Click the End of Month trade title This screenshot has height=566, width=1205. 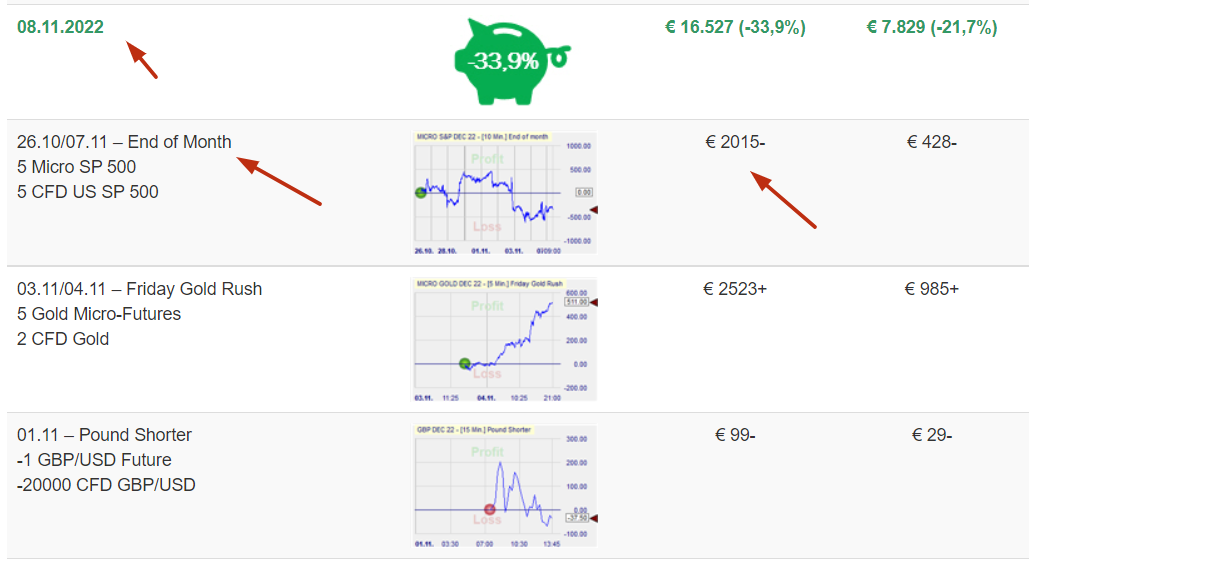(x=124, y=142)
